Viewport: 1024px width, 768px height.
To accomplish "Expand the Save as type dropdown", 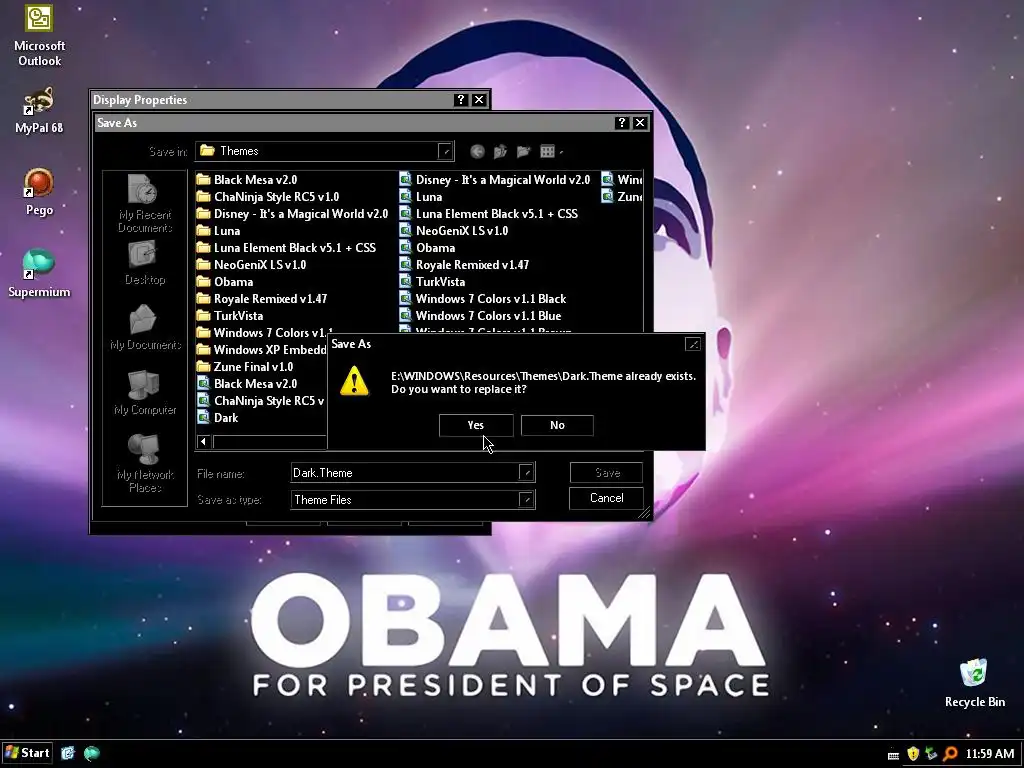I will [526, 500].
